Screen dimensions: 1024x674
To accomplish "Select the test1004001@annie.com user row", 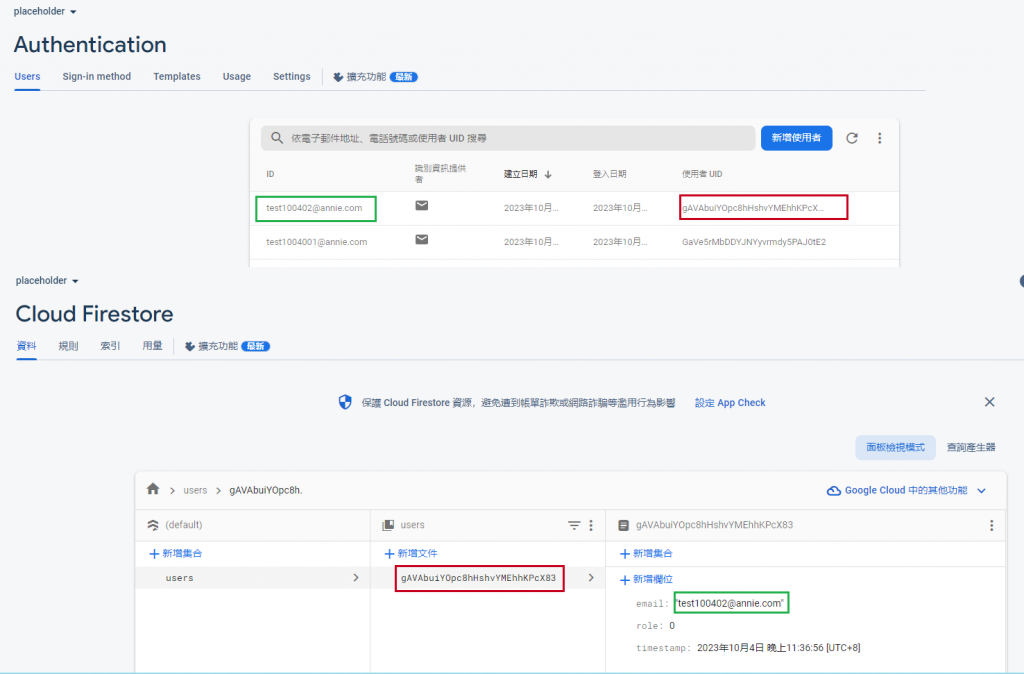I will [x=574, y=242].
